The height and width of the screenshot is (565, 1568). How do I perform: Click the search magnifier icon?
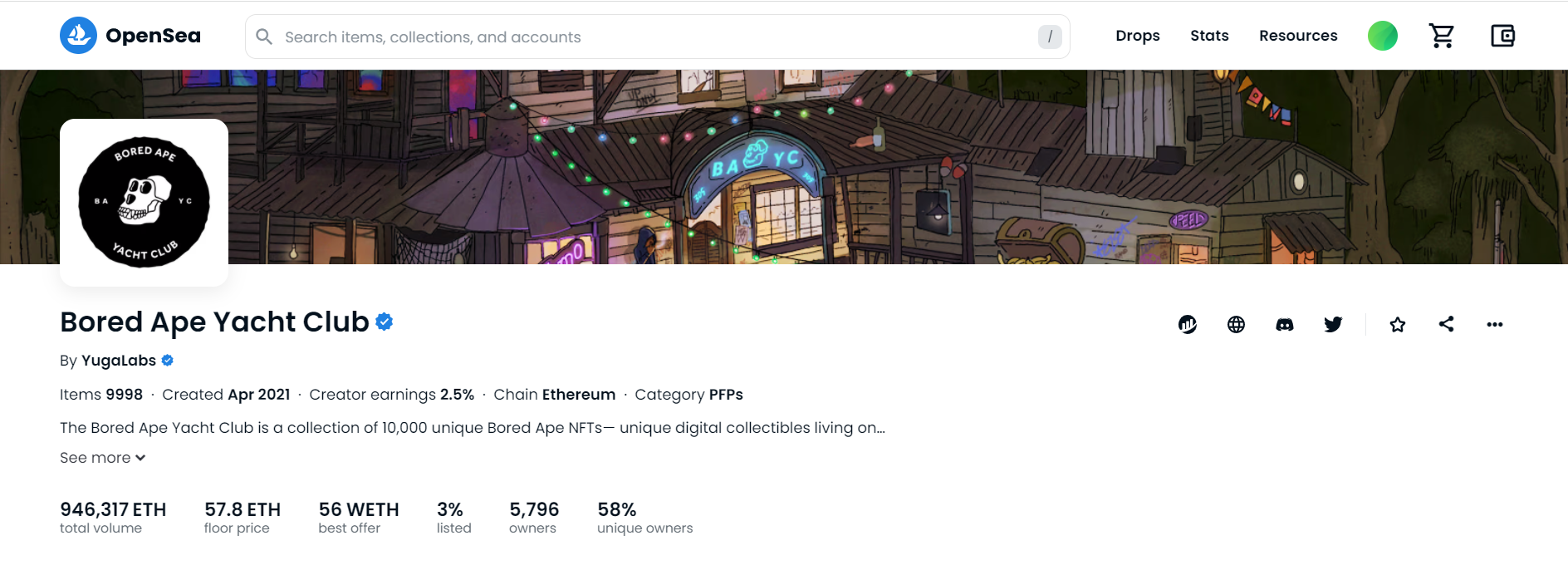264,37
